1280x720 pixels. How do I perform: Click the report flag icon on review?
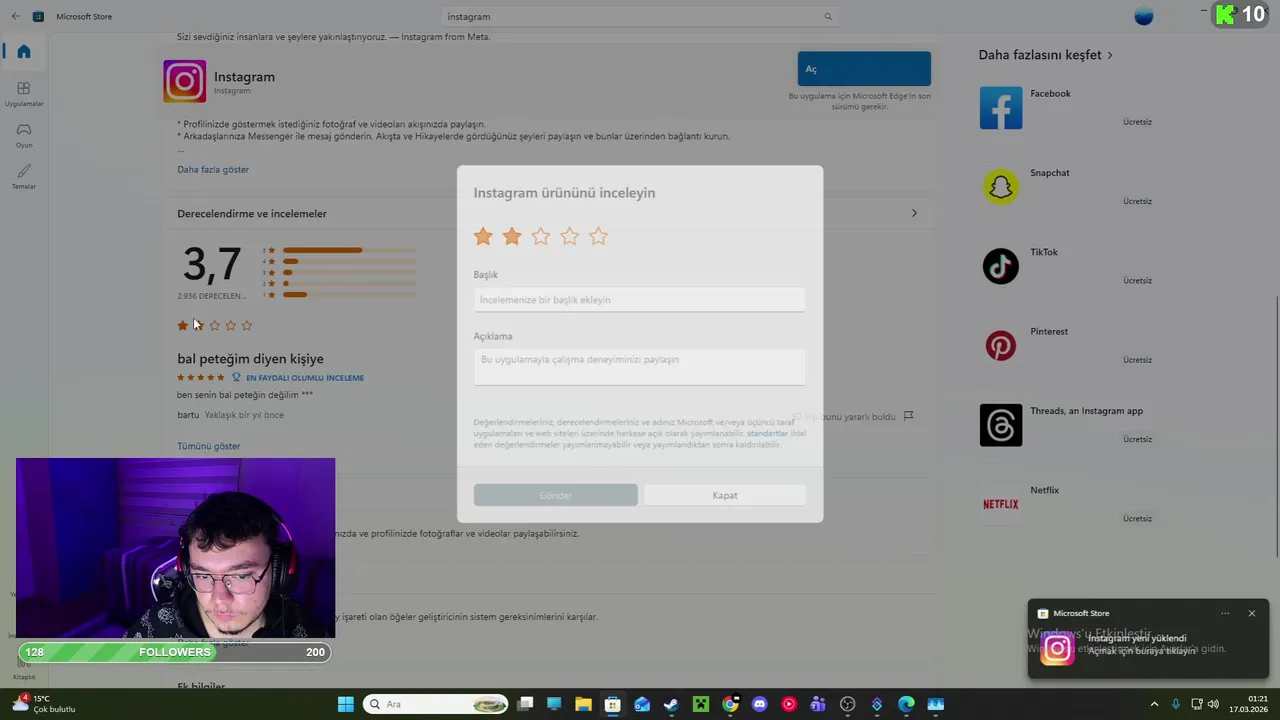(908, 416)
